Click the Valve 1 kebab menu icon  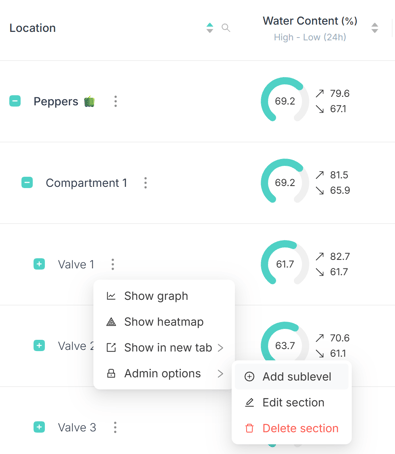tap(113, 264)
